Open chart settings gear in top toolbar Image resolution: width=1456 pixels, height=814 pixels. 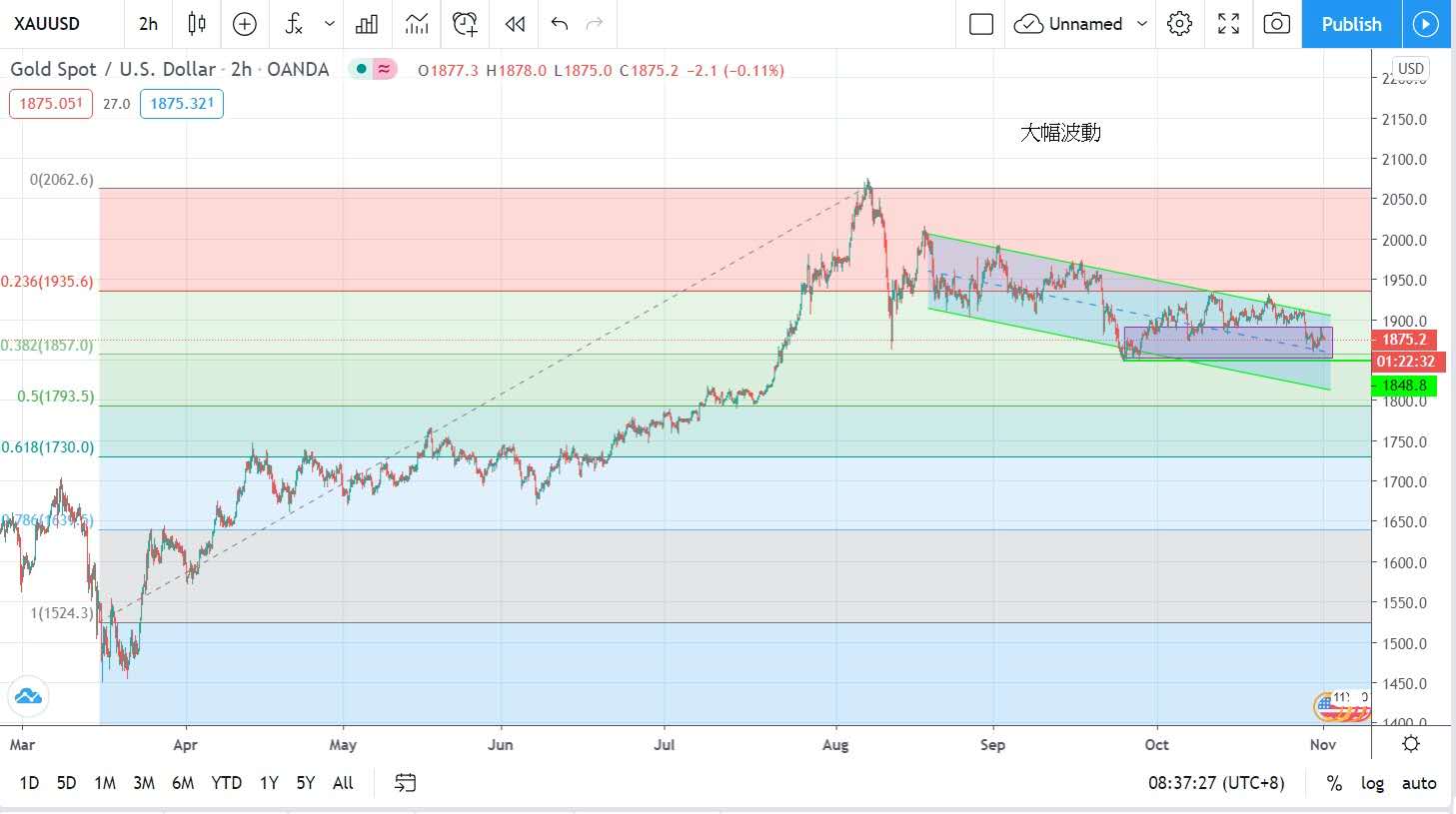(1179, 24)
